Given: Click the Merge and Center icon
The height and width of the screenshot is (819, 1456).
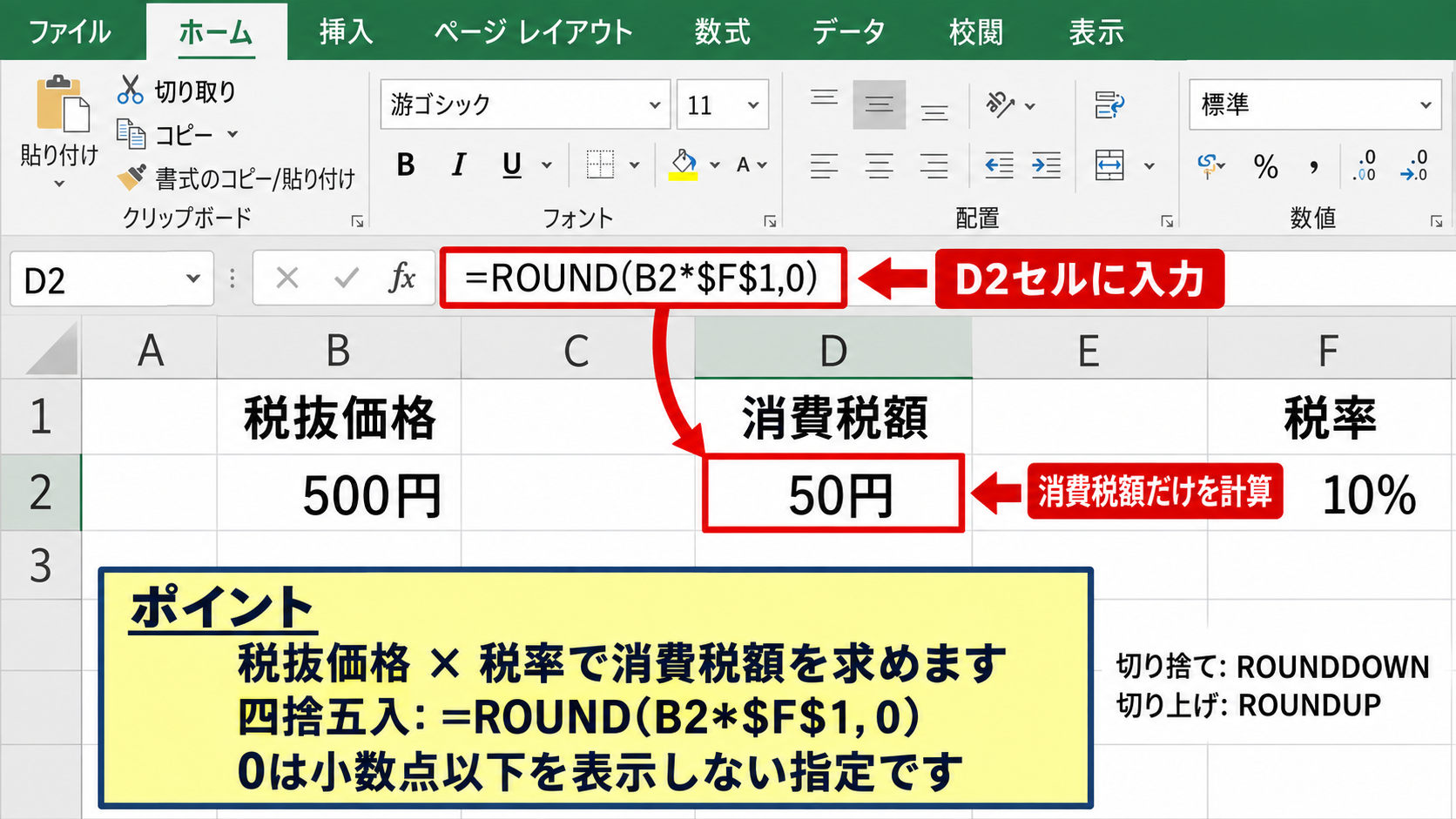Looking at the screenshot, I should [1109, 164].
